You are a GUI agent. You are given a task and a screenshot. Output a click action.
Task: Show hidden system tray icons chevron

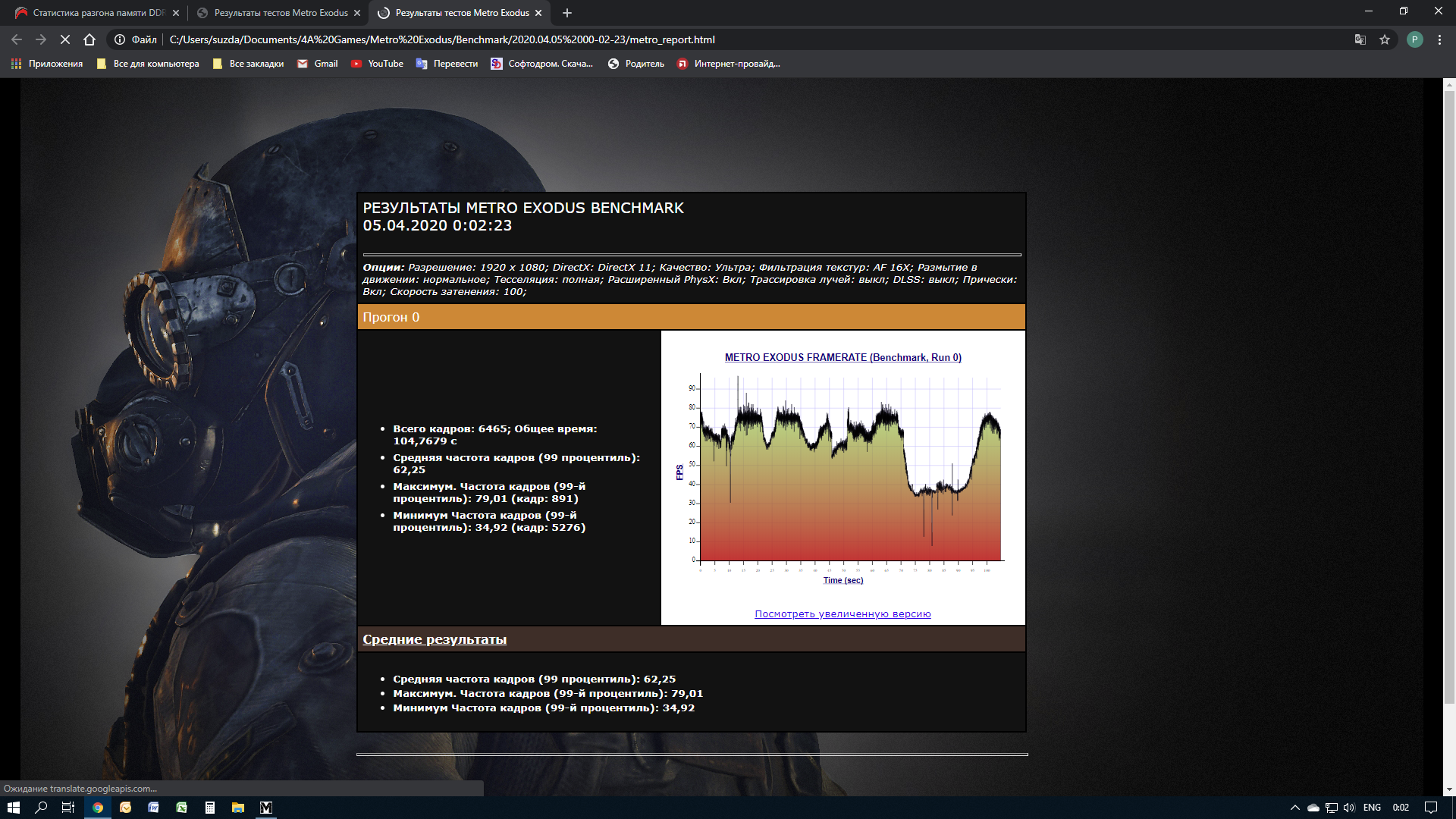click(1295, 808)
